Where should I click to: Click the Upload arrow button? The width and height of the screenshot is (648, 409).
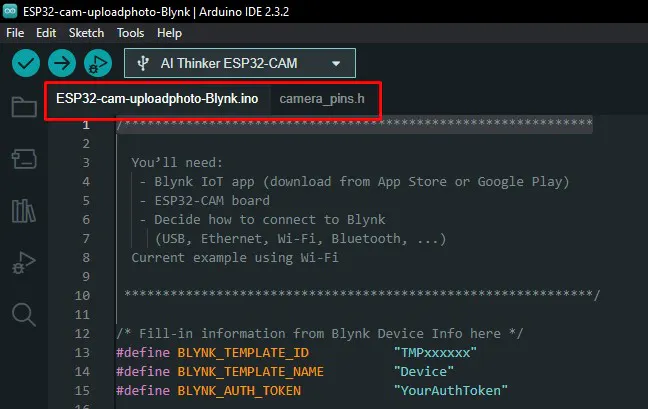pyautogui.click(x=62, y=63)
